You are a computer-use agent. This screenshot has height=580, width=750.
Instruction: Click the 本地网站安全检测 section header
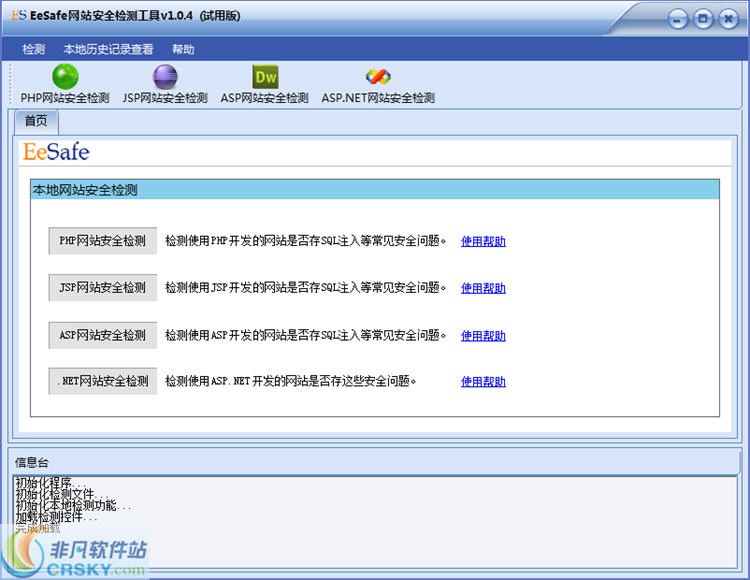coord(375,190)
